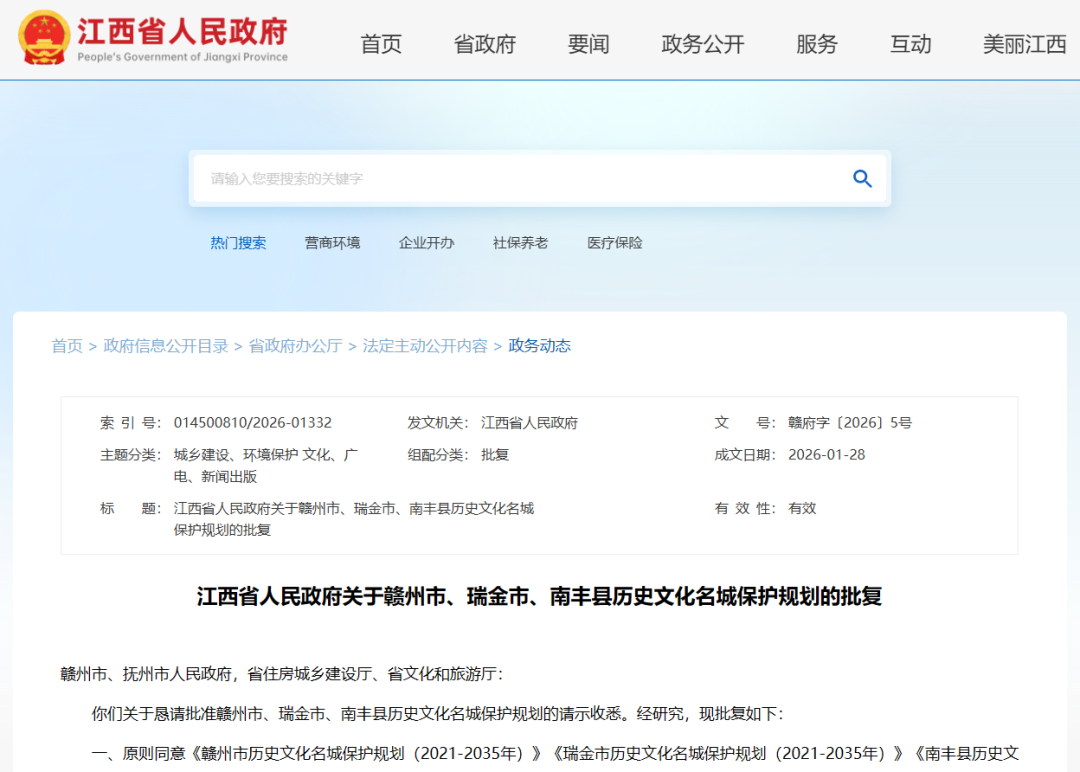Select 互动 in the top navigation
The height and width of the screenshot is (772, 1080).
(911, 45)
